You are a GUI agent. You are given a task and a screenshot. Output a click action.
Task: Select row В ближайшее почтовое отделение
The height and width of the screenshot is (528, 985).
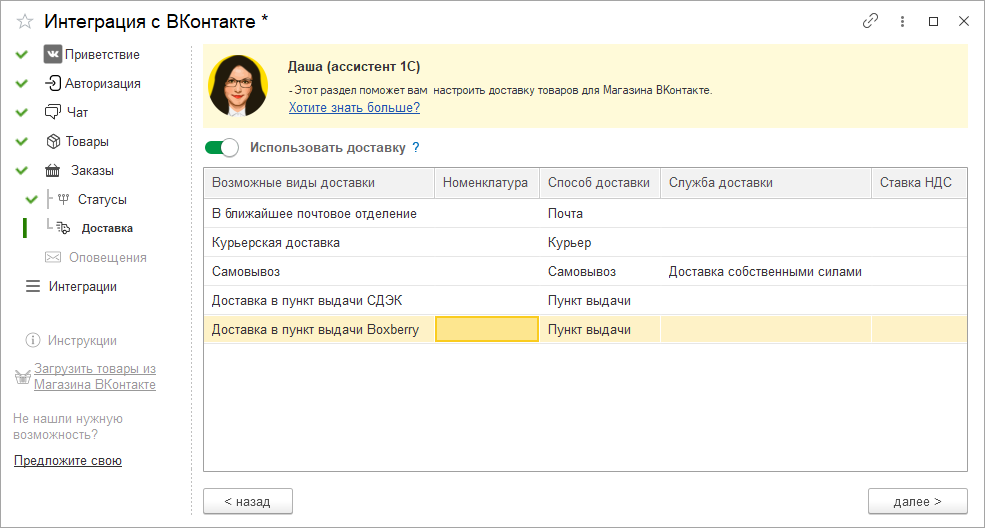pos(585,213)
